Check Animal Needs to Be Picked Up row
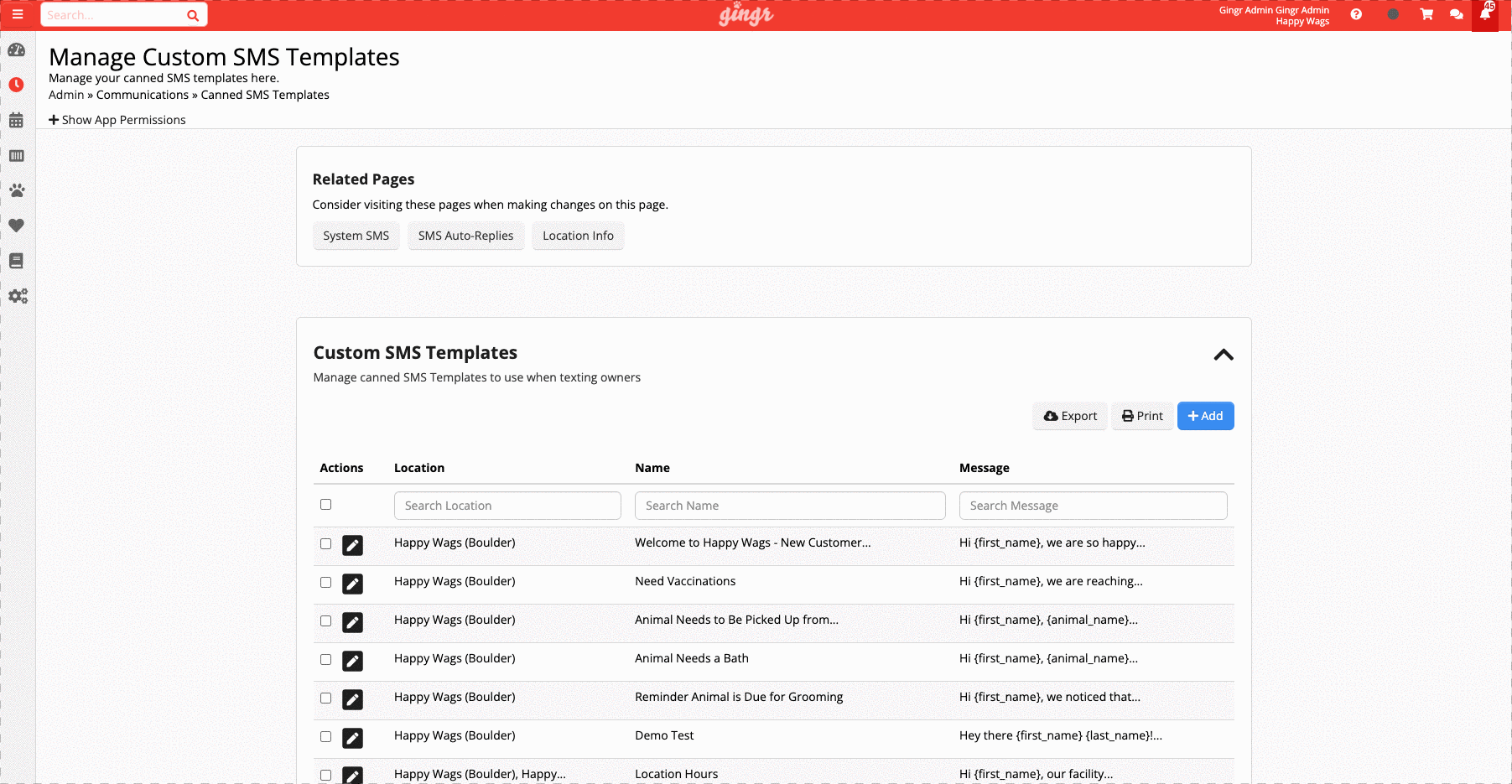Screen dimensions: 1512x784 point(326,621)
